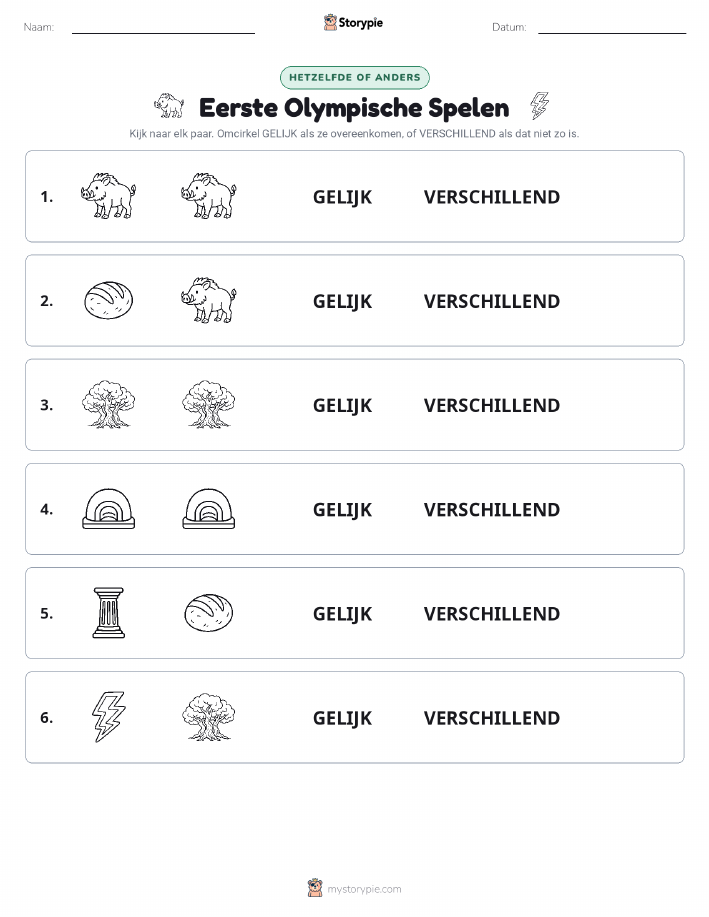Image resolution: width=709 pixels, height=917 pixels.
Task: Choose VERSCHILLEND for row 2
Action: pyautogui.click(x=492, y=301)
